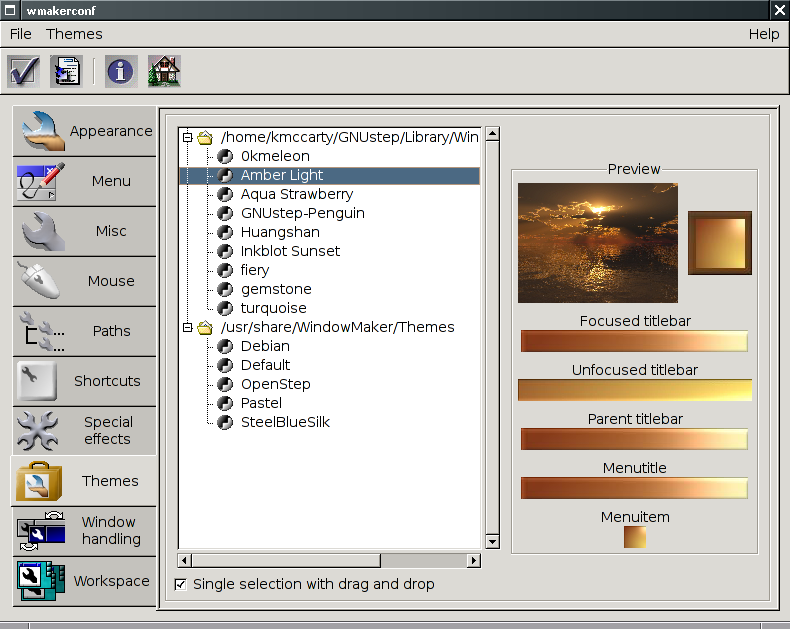Select the Mouse settings section

point(85,281)
